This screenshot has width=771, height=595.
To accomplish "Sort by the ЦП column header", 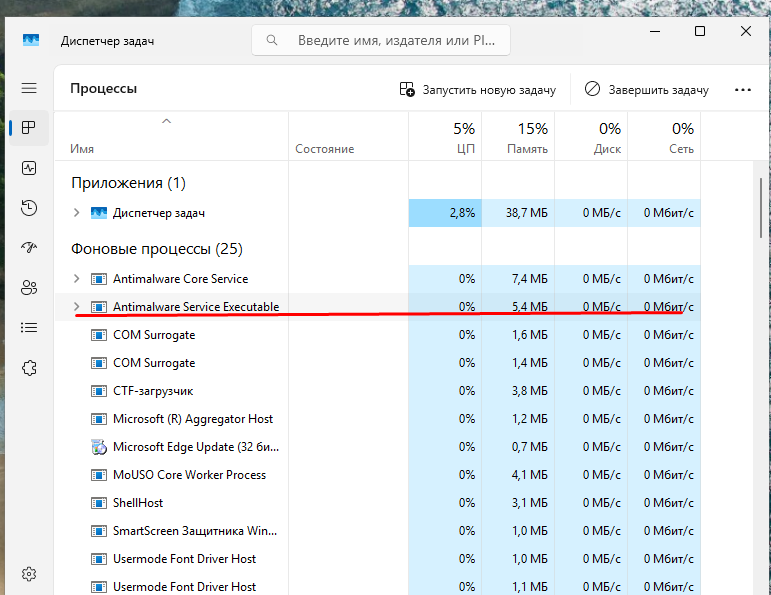I will pyautogui.click(x=445, y=137).
